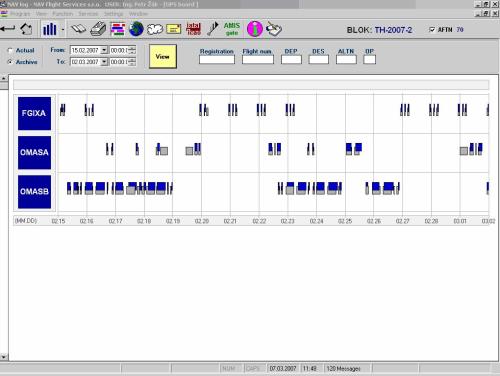500x376 pixels.
Task: Click the globe toolbar icon
Action: click(x=136, y=29)
